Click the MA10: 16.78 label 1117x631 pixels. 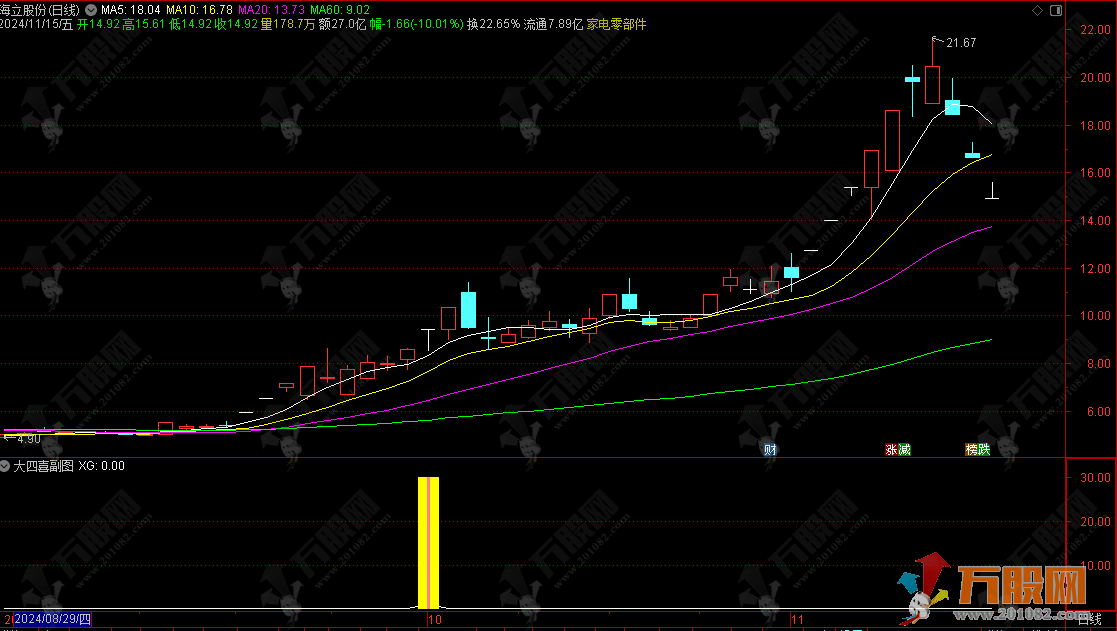click(x=199, y=10)
